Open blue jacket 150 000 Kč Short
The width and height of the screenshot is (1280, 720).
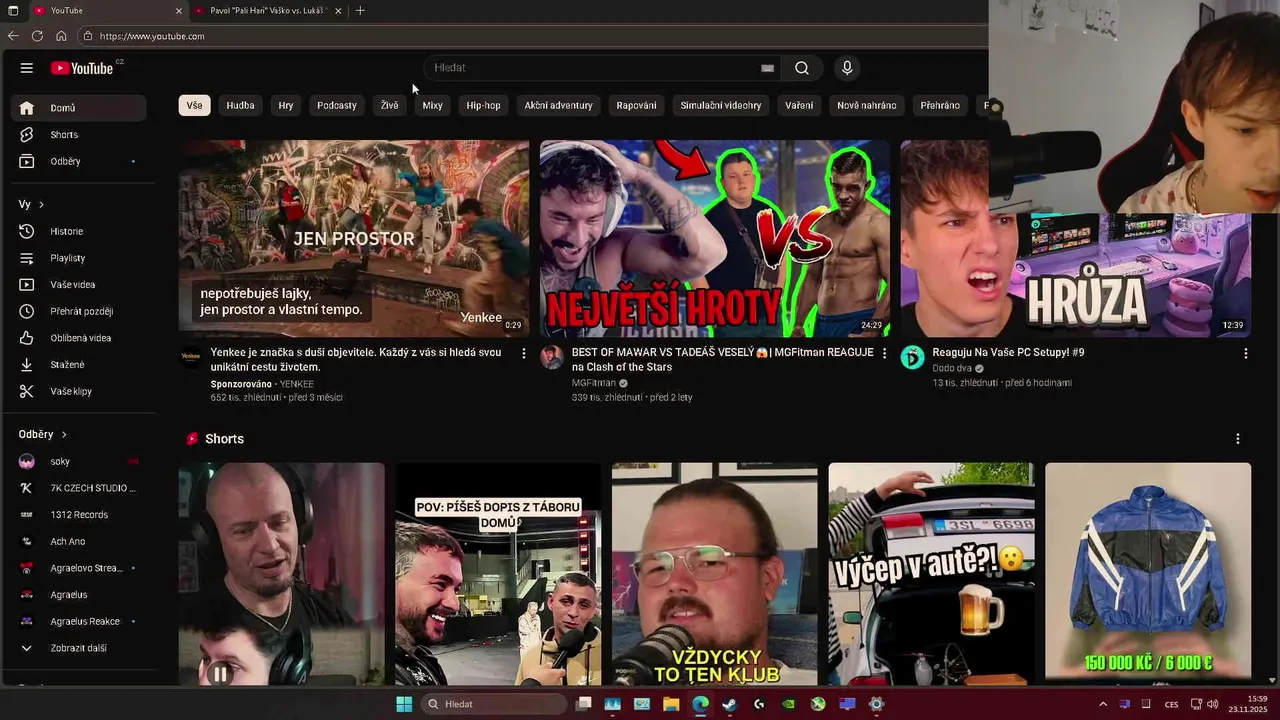(x=1148, y=573)
